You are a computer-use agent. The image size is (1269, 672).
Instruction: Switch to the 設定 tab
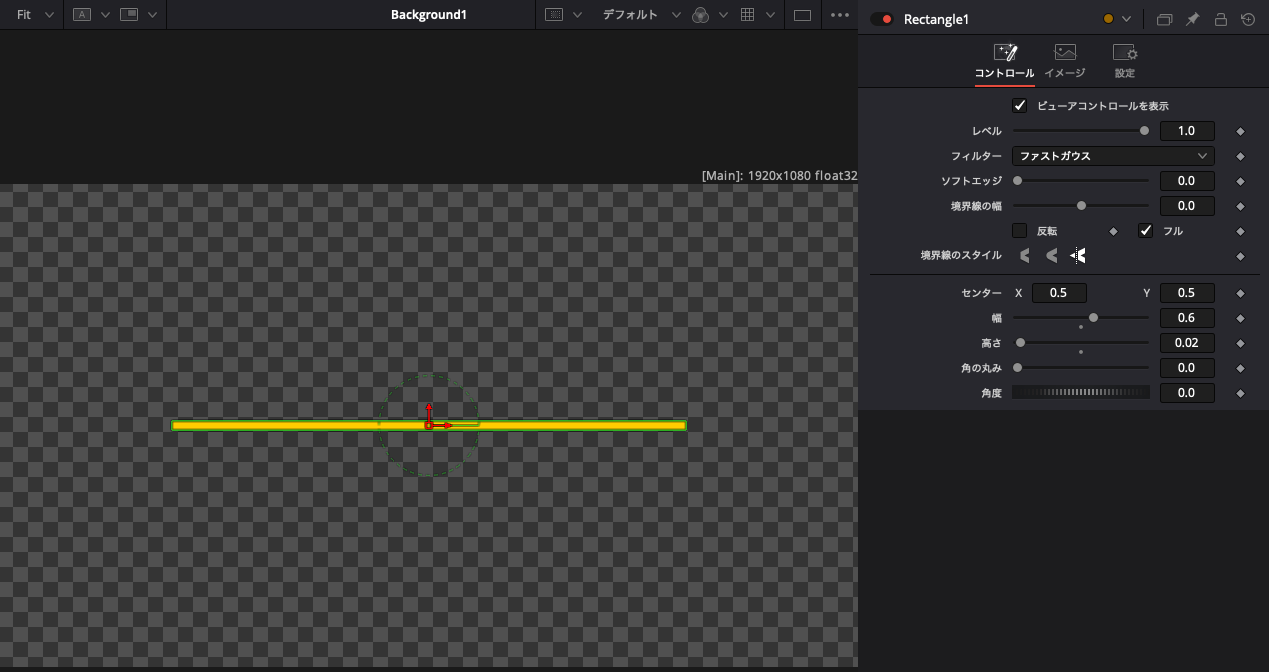click(x=1125, y=62)
